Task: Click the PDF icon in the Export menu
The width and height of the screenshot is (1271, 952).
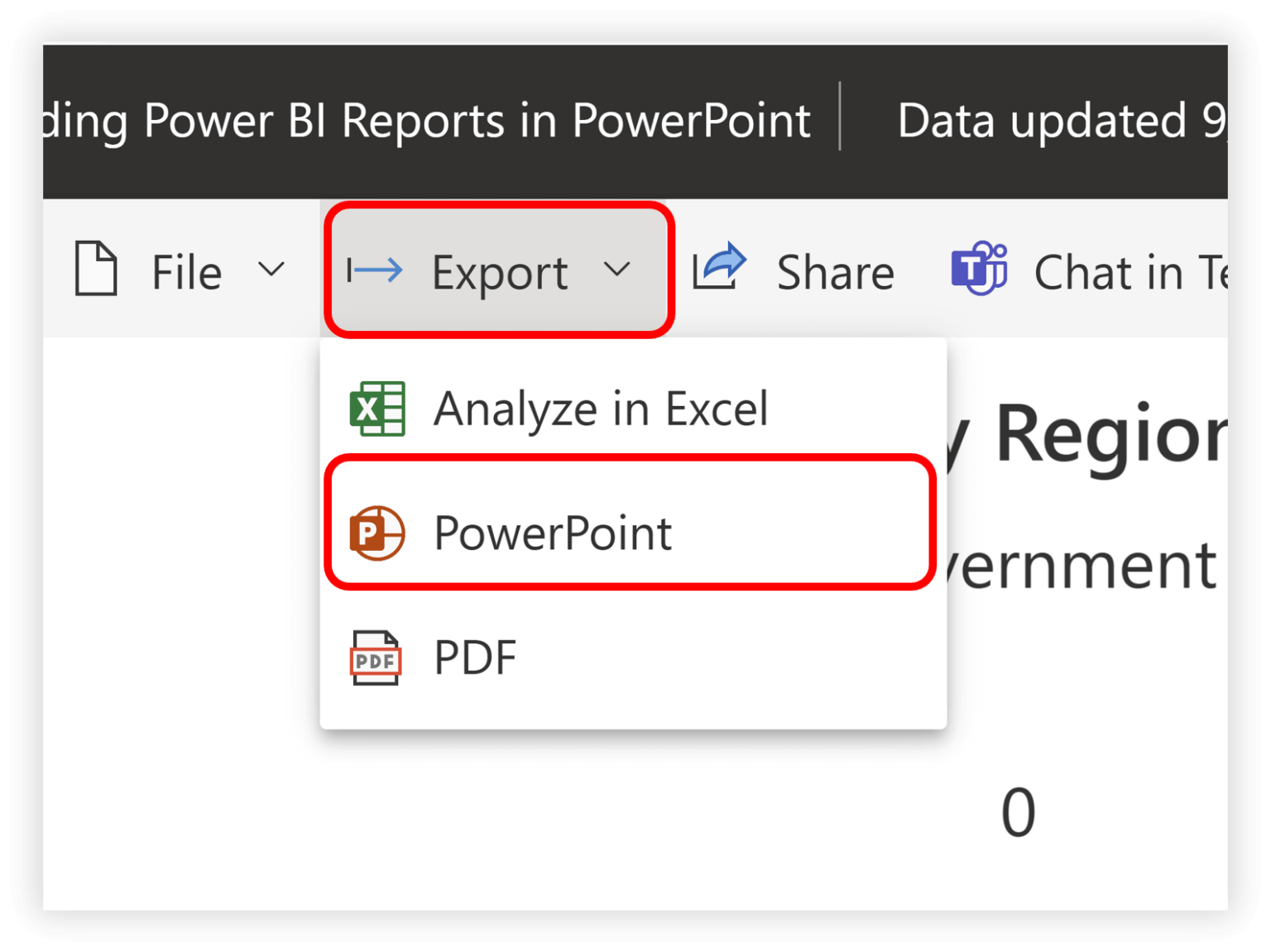Action: pos(376,658)
